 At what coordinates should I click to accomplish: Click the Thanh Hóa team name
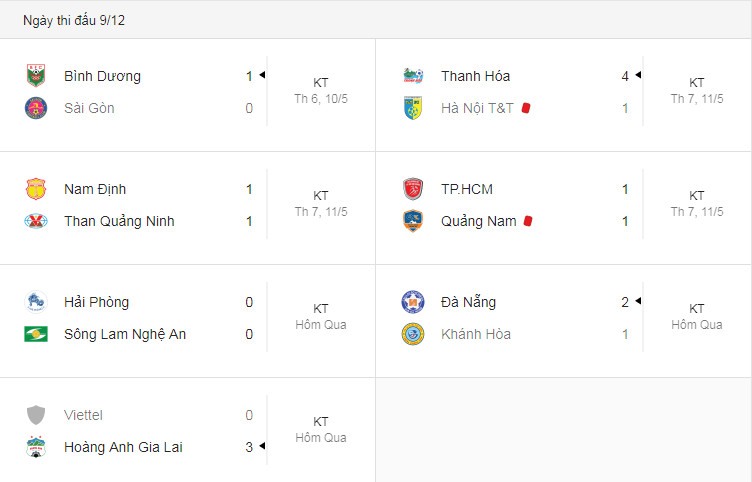click(475, 76)
